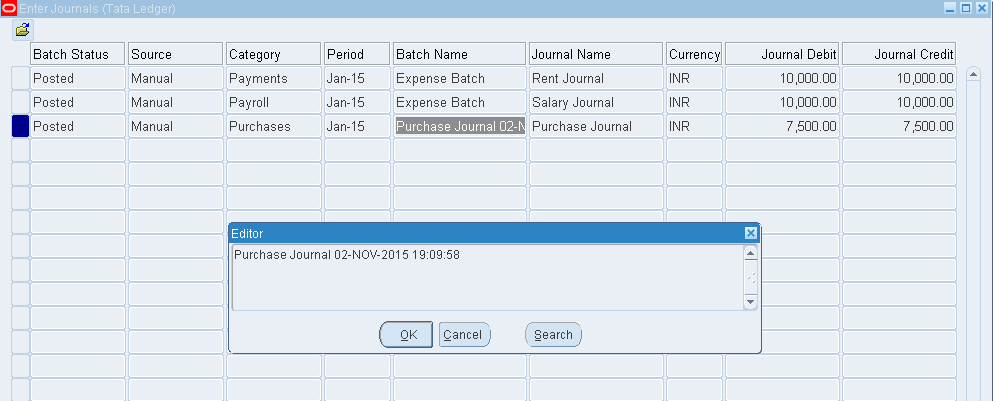Viewport: 993px width, 401px height.
Task: Select the row indicator for Rent Journal
Action: coord(20,78)
